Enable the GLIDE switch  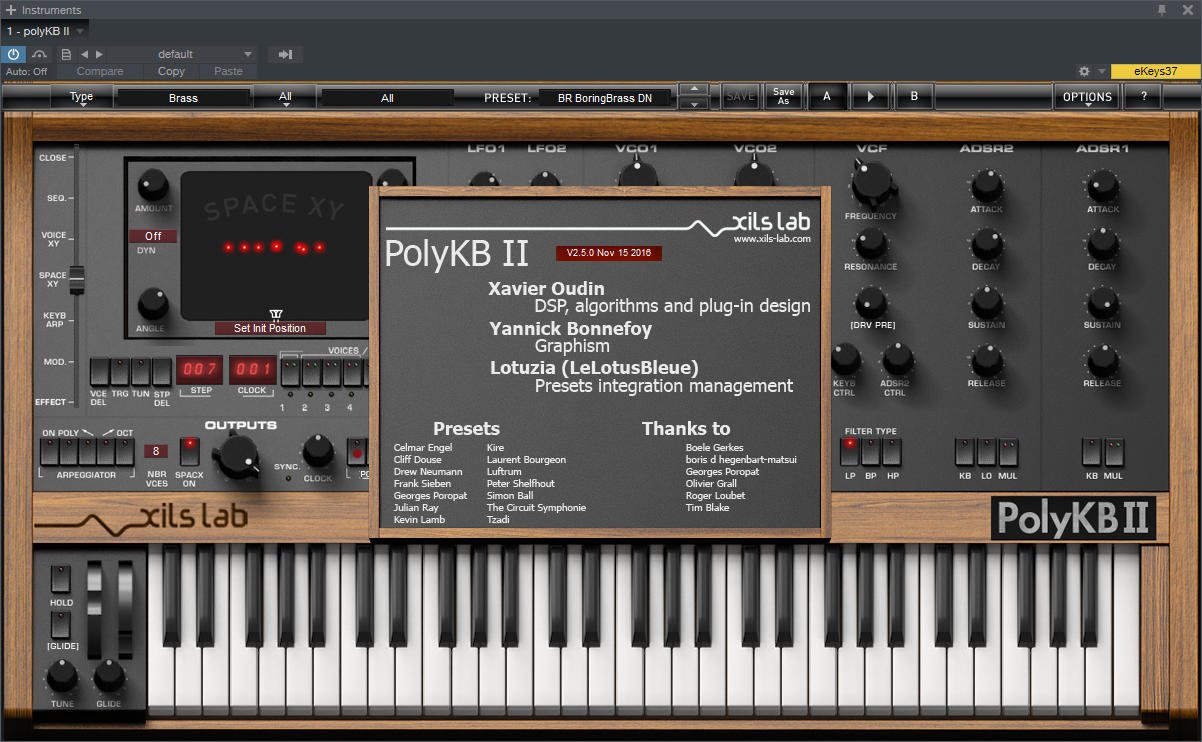tap(61, 625)
